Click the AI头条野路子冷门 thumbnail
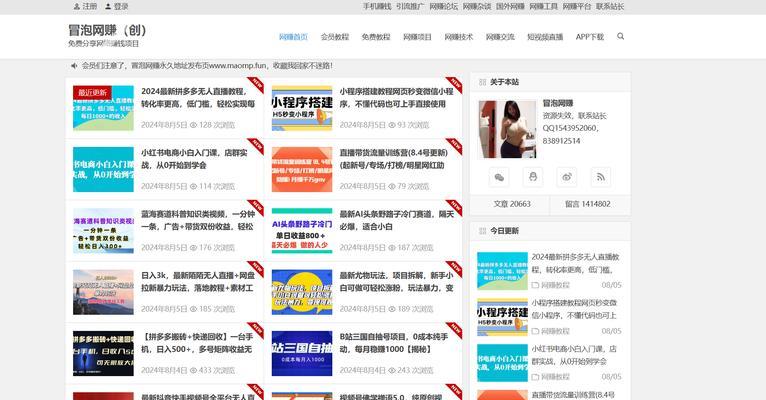766x400 pixels. (x=302, y=231)
